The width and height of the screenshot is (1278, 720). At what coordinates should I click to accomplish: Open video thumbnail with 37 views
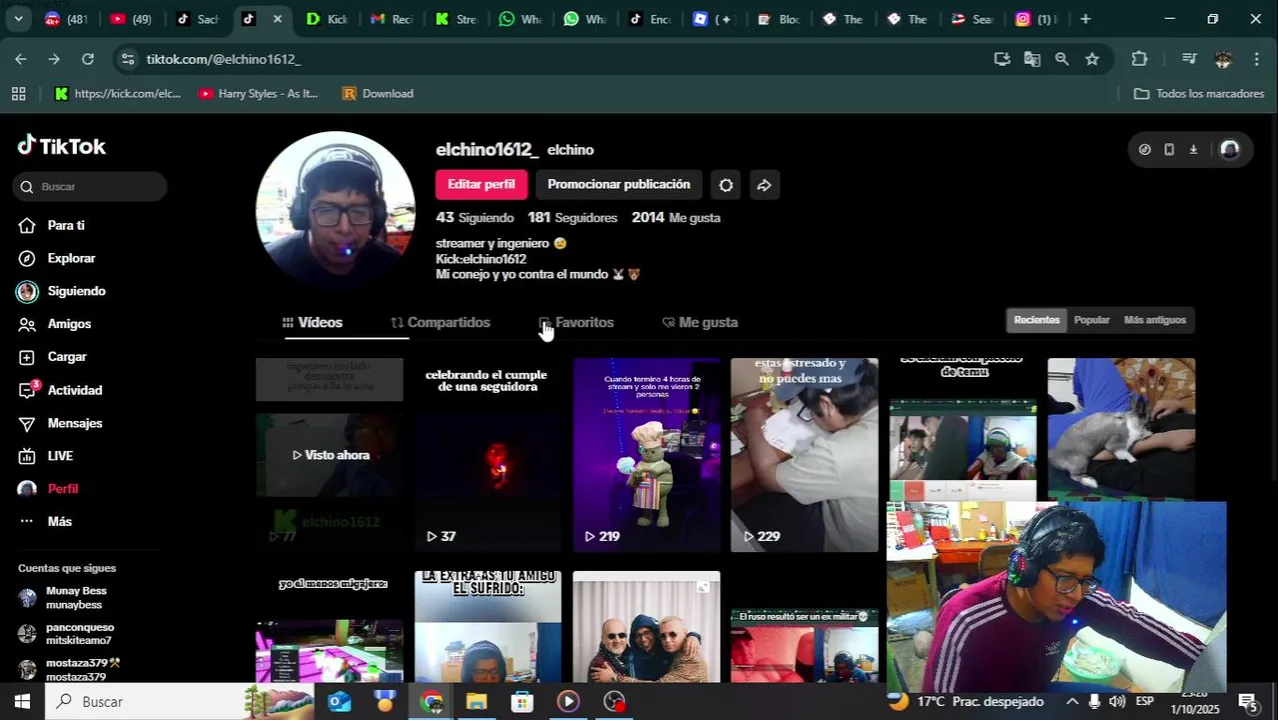pyautogui.click(x=488, y=455)
